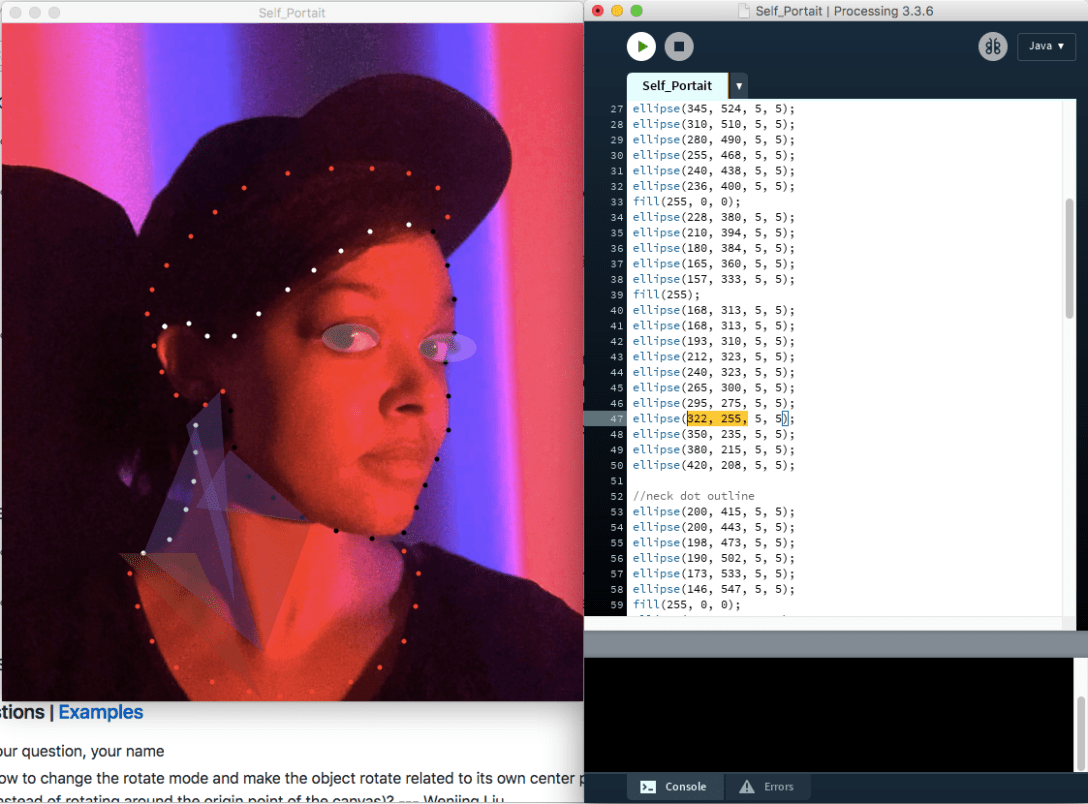Run the sketch with the play icon
Screen dimensions: 1088x804
641,46
